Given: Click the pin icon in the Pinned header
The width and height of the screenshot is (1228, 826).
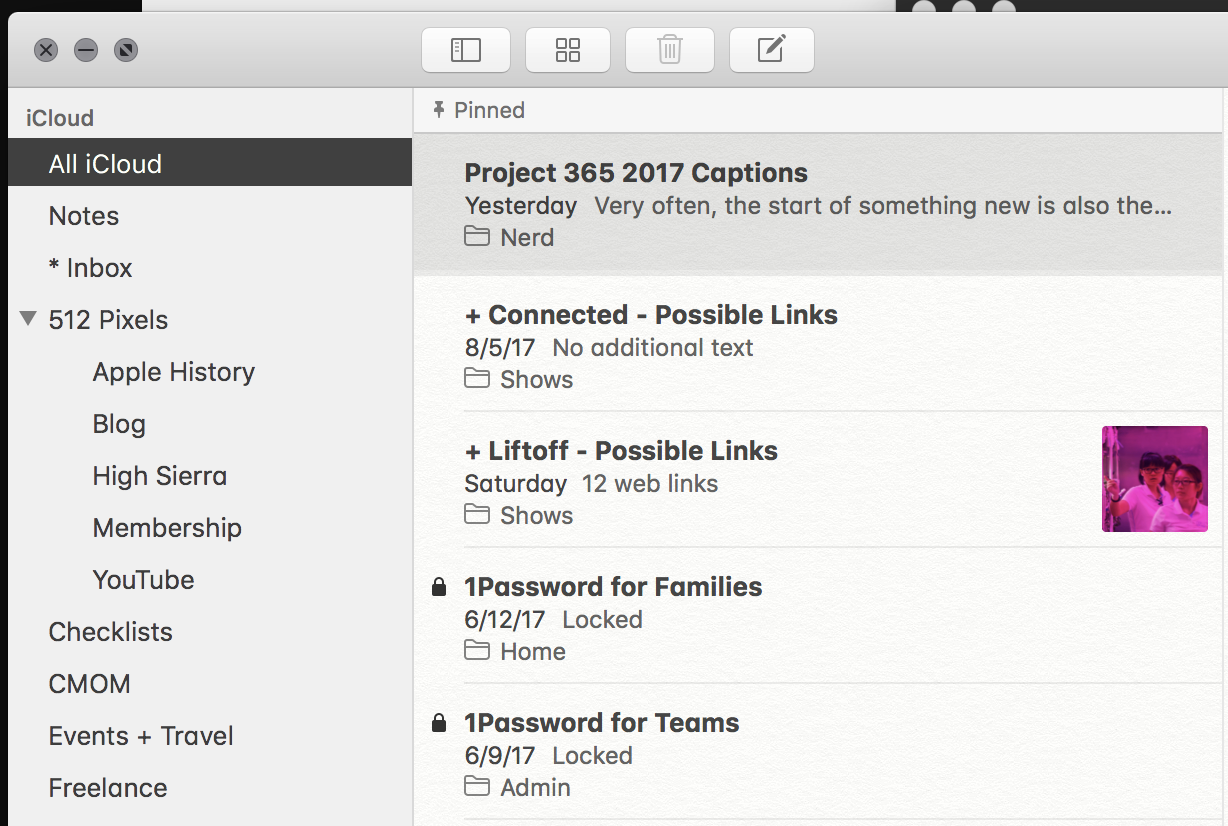Looking at the screenshot, I should click(438, 110).
